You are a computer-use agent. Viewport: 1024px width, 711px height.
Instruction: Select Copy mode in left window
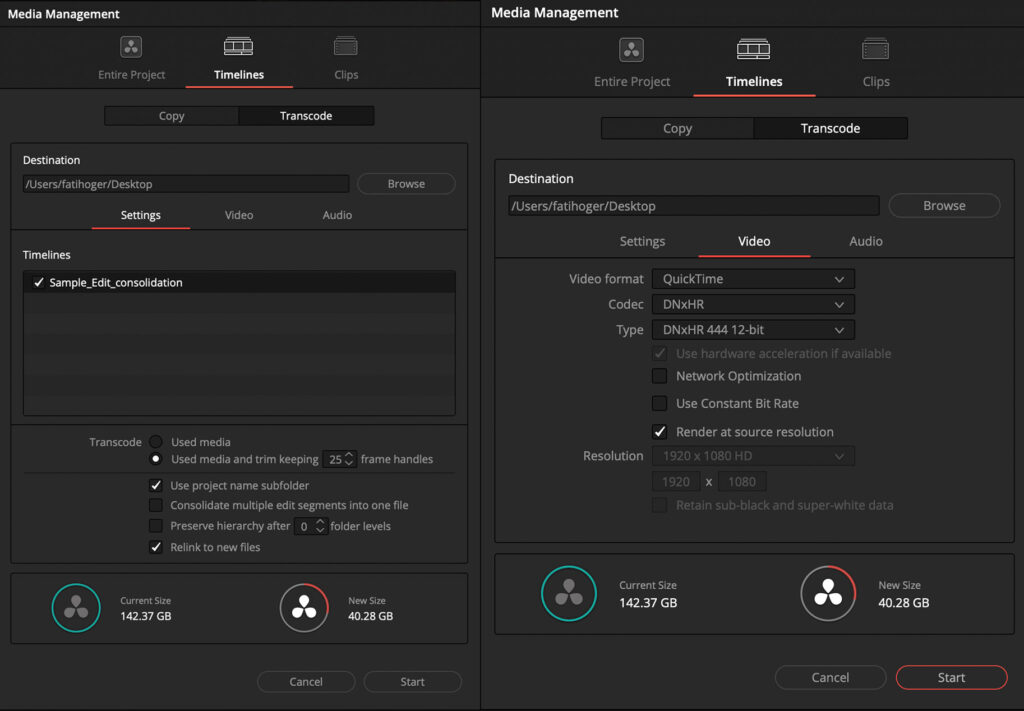click(172, 116)
